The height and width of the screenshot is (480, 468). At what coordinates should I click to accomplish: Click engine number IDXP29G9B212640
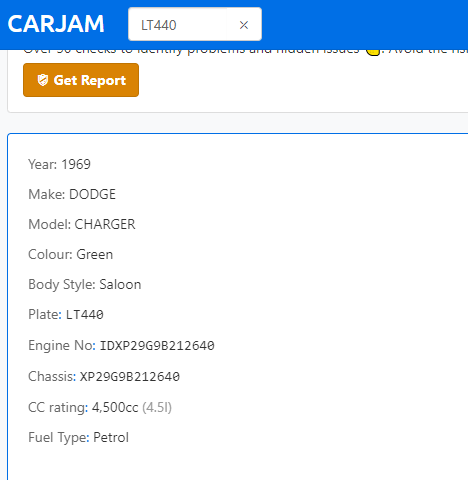(x=157, y=346)
